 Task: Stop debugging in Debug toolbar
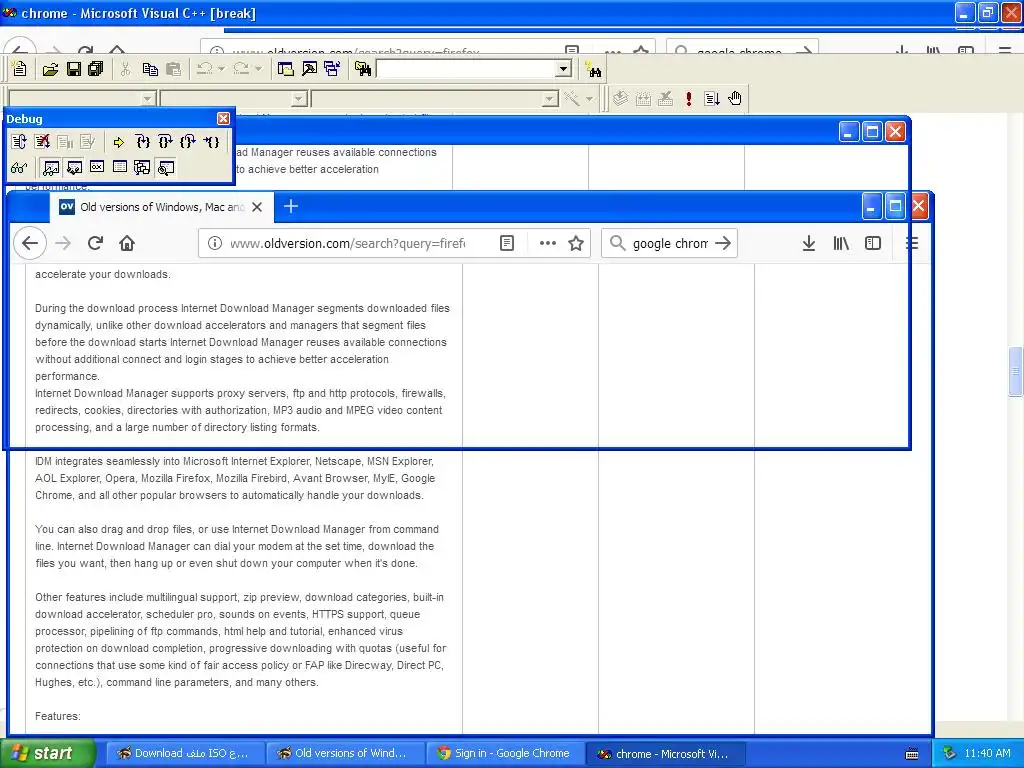42,142
